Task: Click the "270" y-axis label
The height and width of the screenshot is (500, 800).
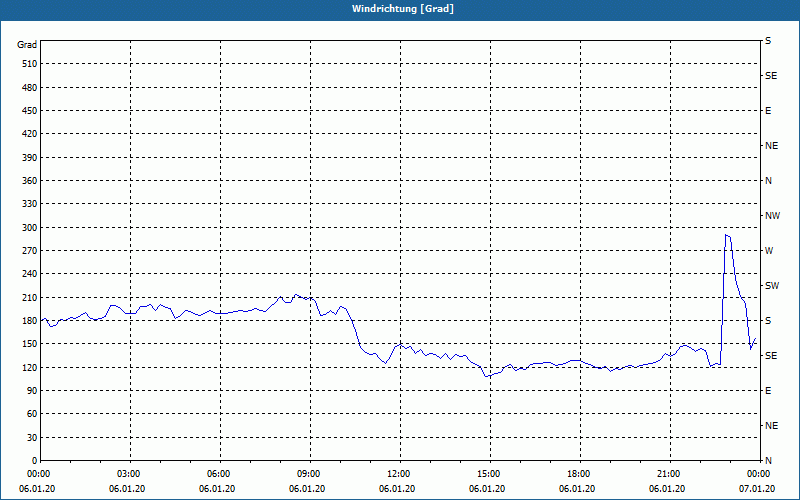Action: [x=30, y=251]
